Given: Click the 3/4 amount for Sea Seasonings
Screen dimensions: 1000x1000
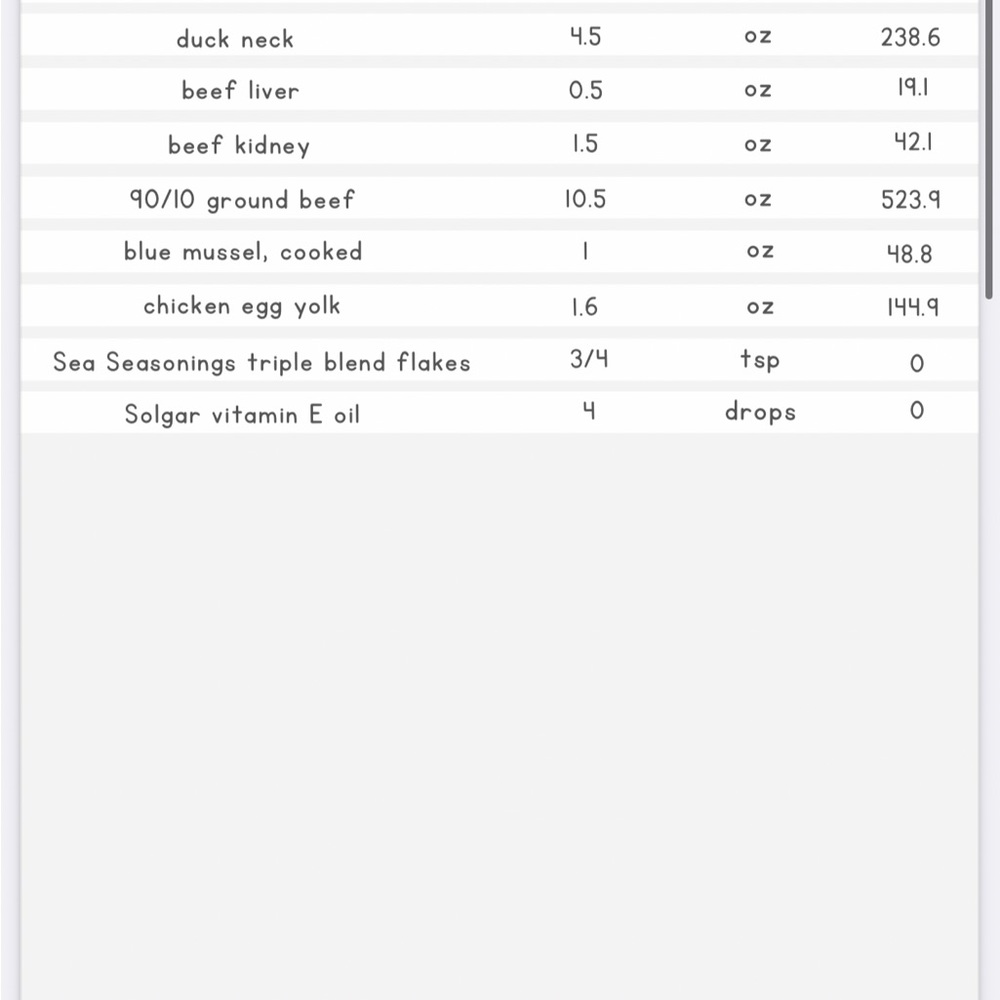Looking at the screenshot, I should (x=589, y=359).
